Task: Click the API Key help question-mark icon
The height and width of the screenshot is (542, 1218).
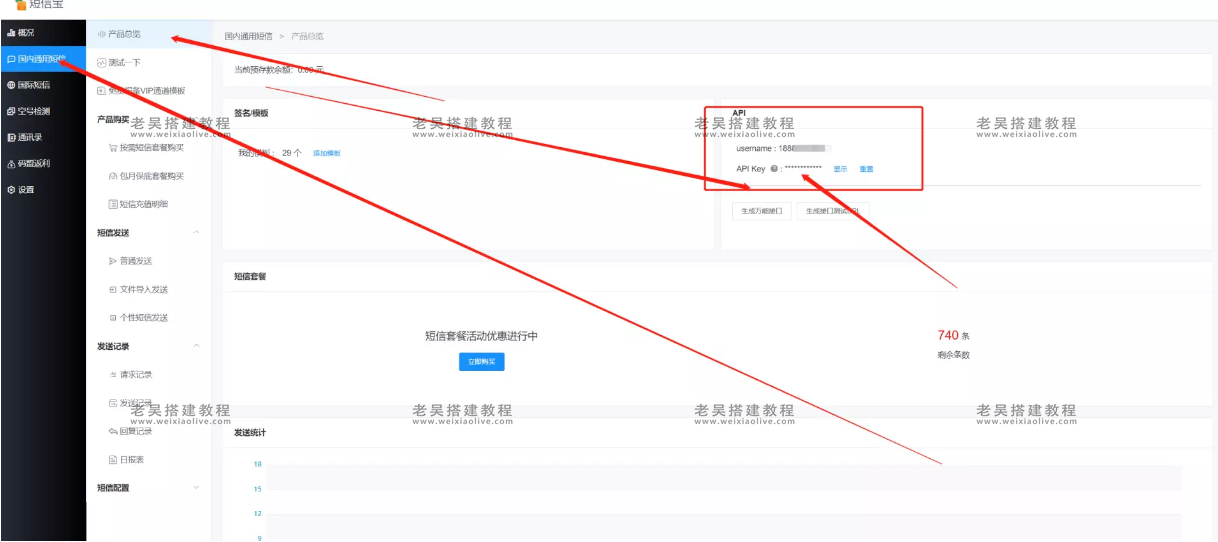Action: [x=774, y=169]
